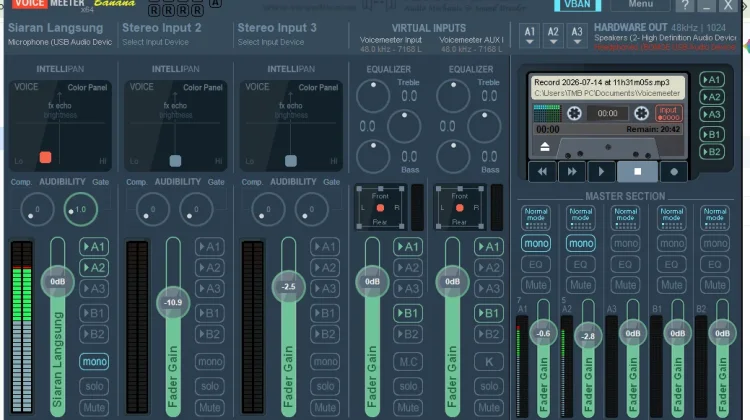The height and width of the screenshot is (420, 750).
Task: Click the recording file name in the cassette
Action: [x=602, y=82]
